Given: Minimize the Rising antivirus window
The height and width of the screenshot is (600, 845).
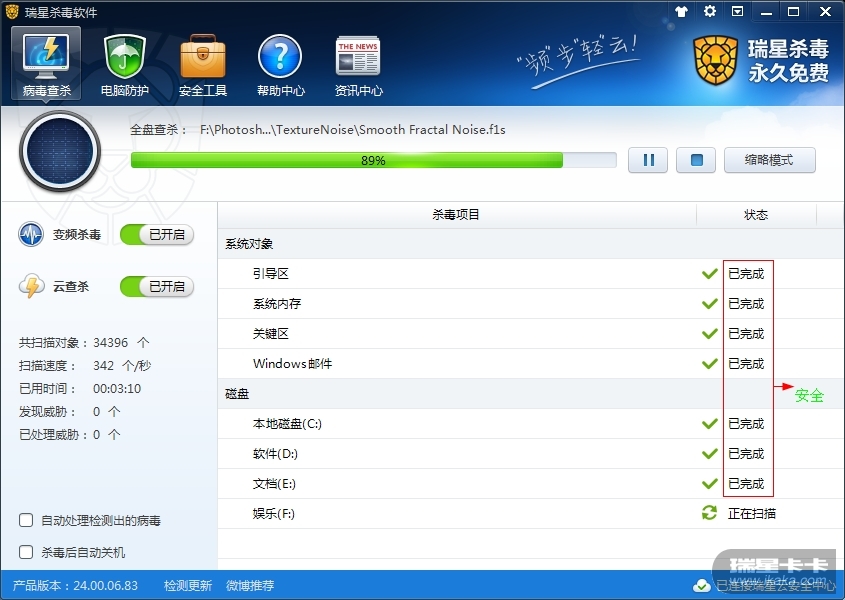Looking at the screenshot, I should pyautogui.click(x=766, y=12).
